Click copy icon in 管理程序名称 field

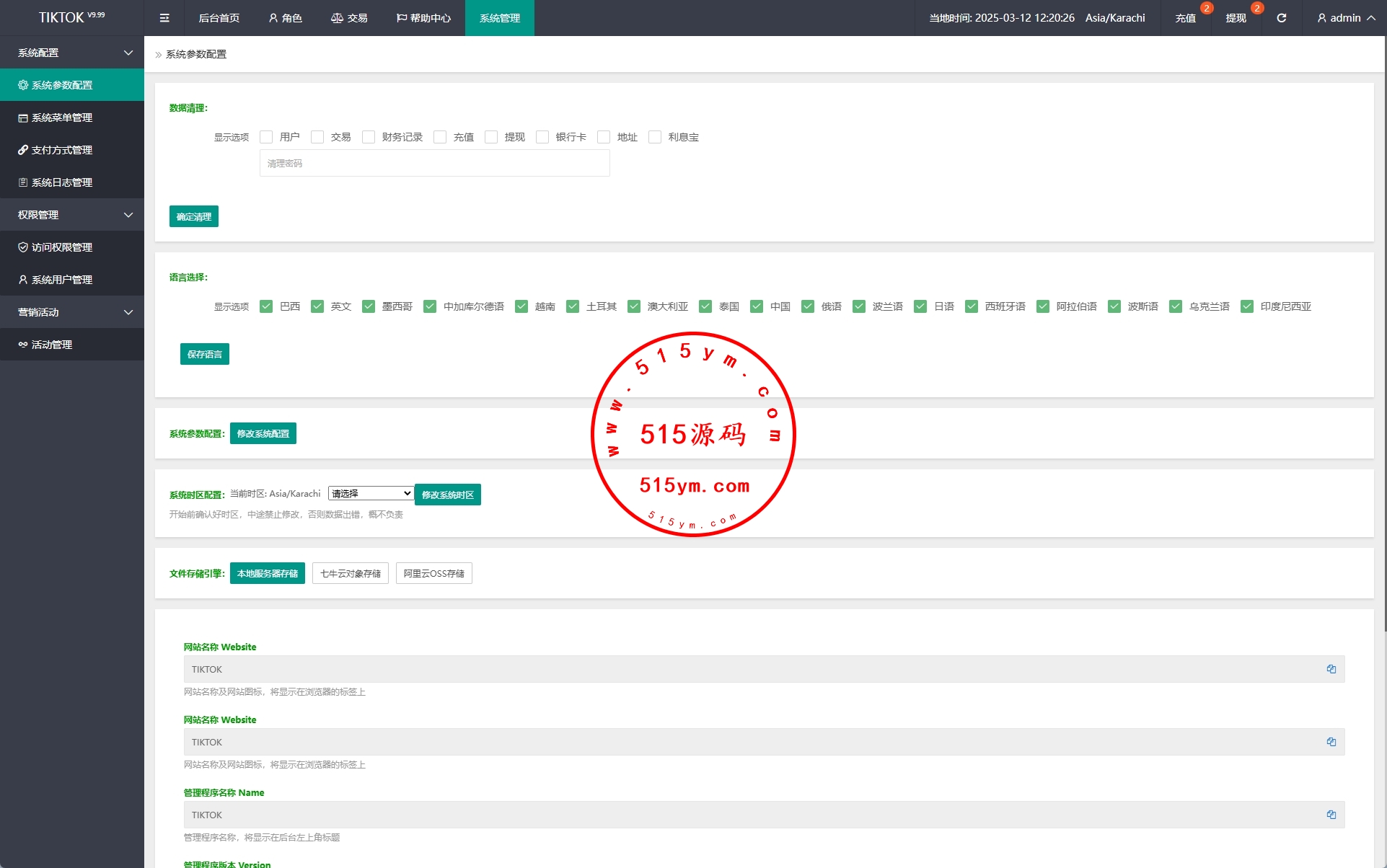[x=1331, y=815]
